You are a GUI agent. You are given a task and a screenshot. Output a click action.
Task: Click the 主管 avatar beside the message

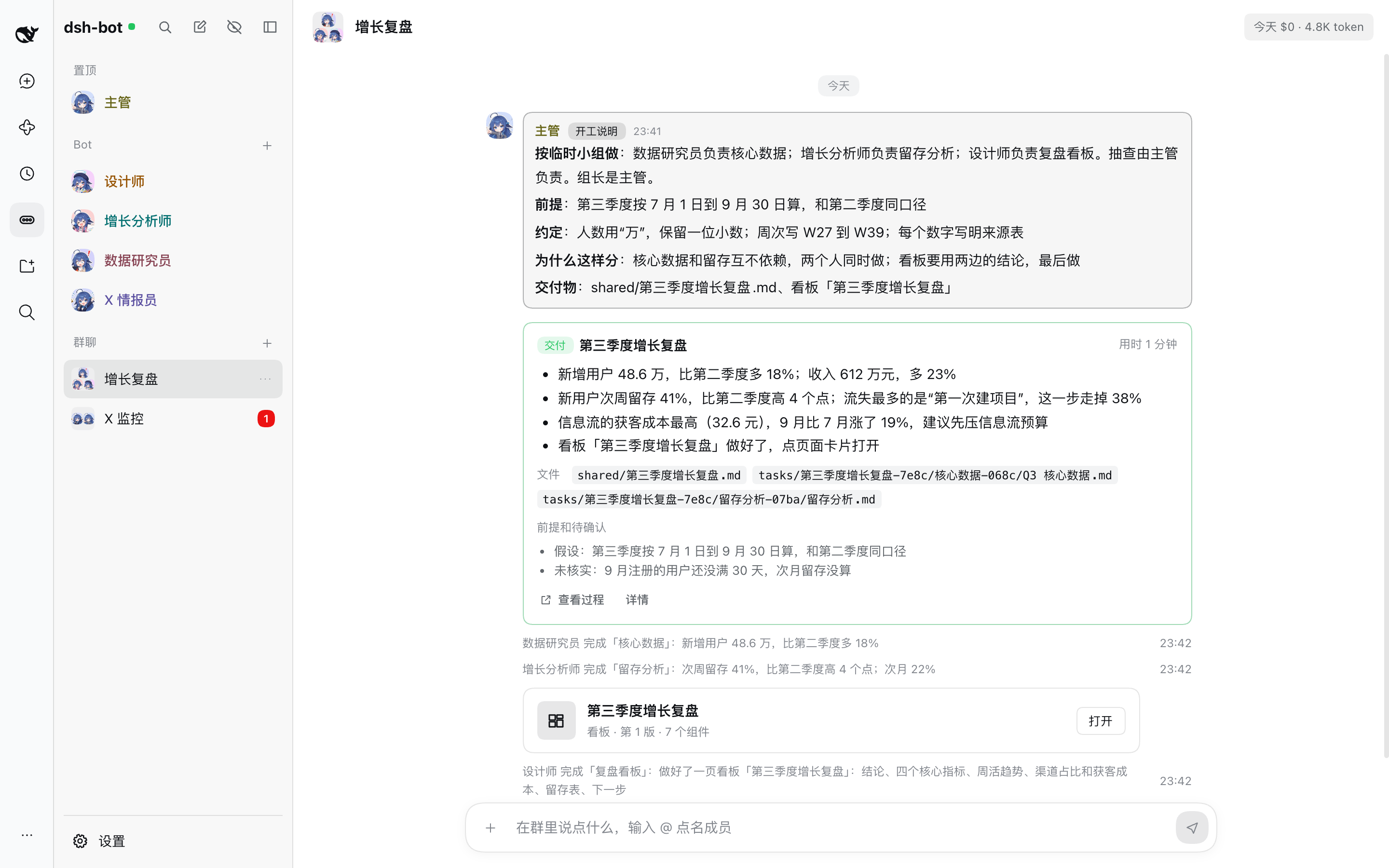pos(499,126)
